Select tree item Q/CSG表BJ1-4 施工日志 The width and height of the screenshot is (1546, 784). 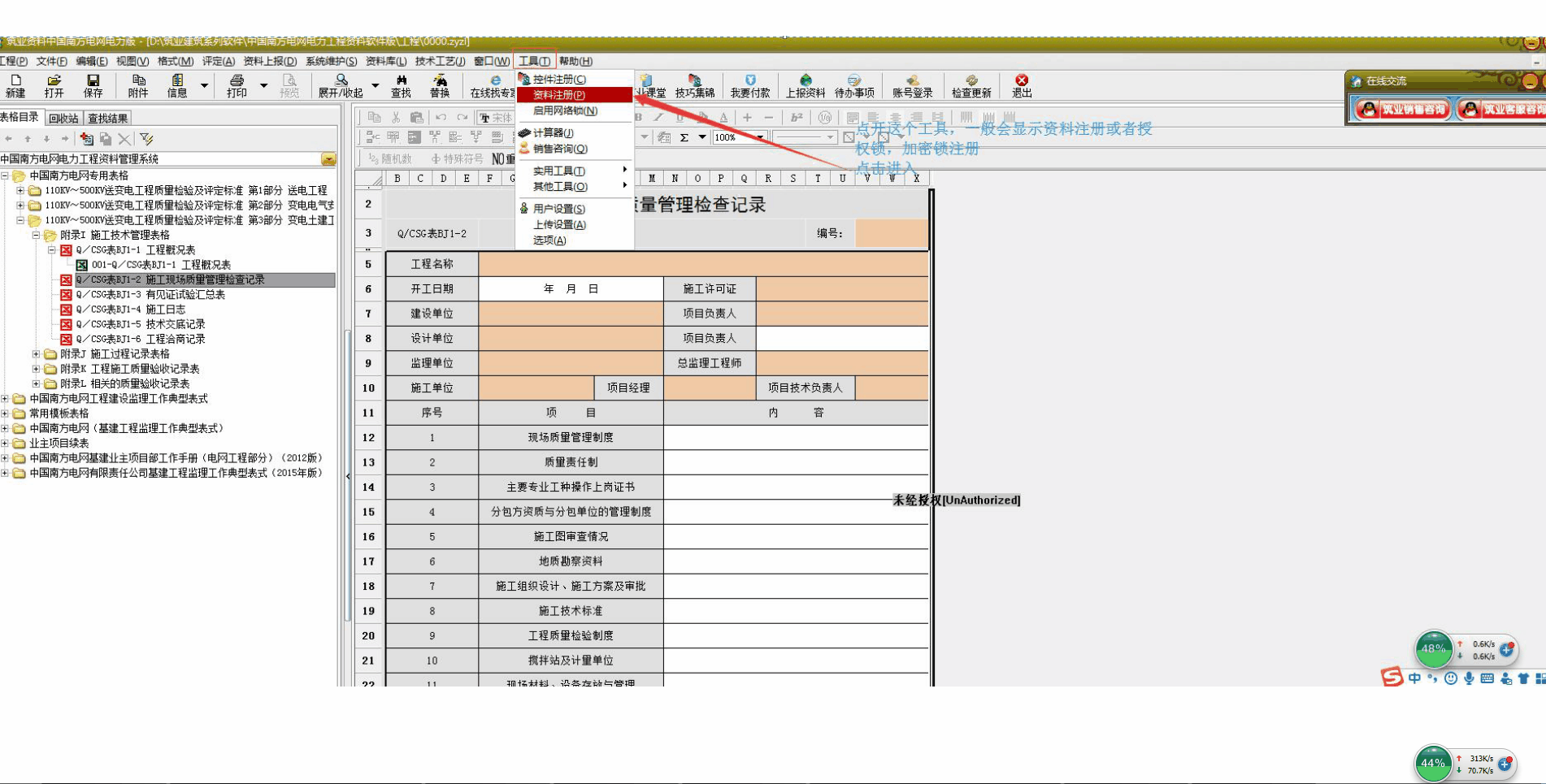pyautogui.click(x=130, y=310)
